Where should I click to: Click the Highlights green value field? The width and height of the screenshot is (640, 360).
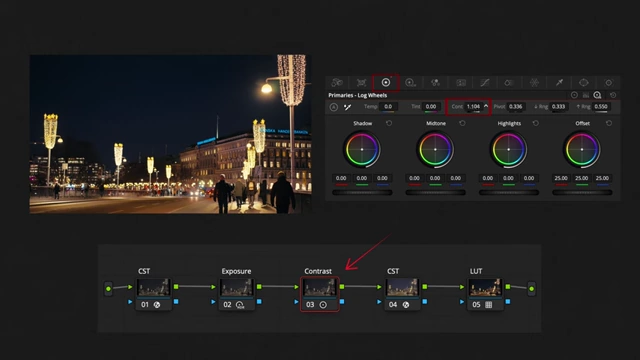tap(508, 178)
